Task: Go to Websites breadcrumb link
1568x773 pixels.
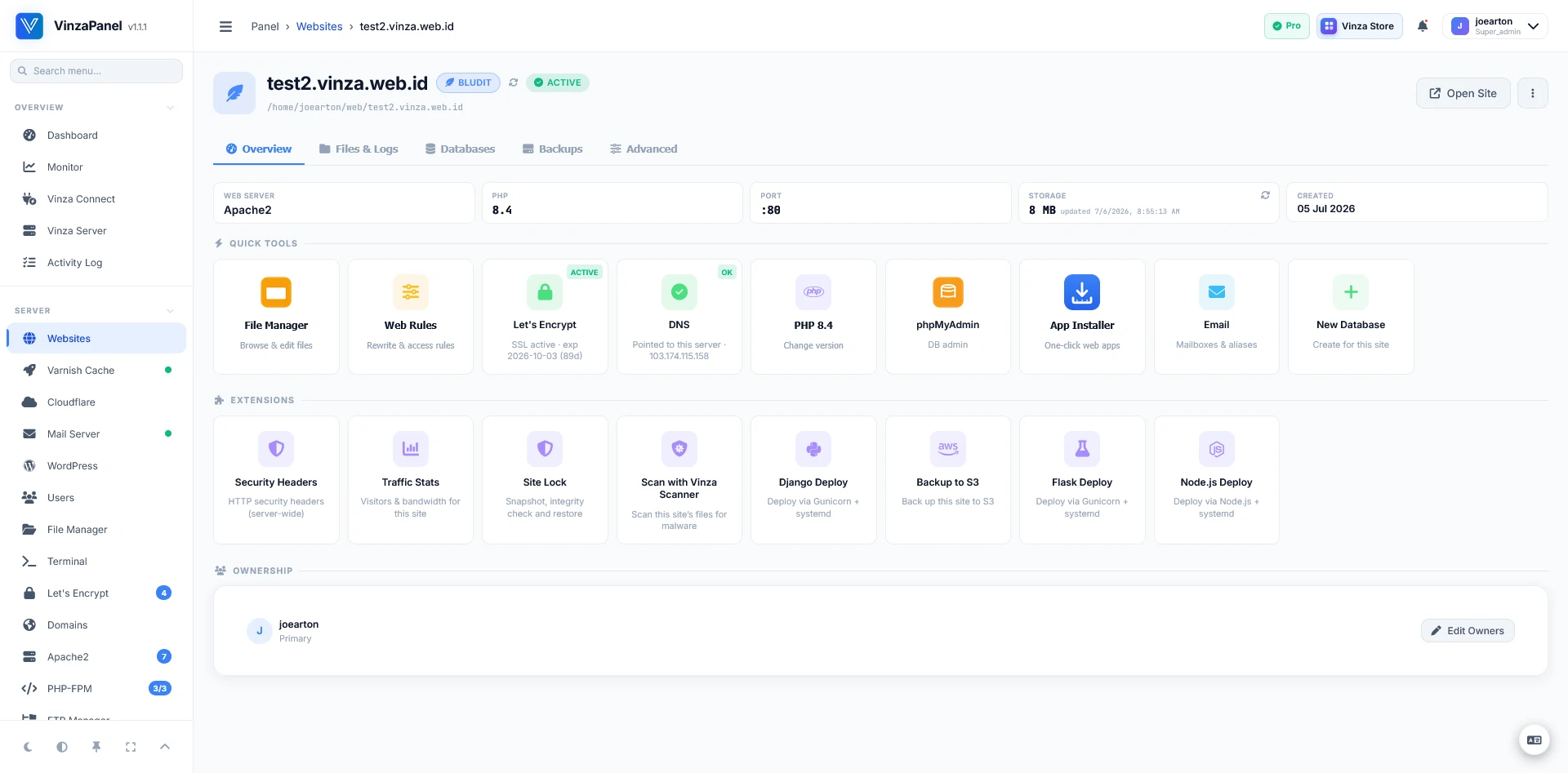Action: [319, 26]
